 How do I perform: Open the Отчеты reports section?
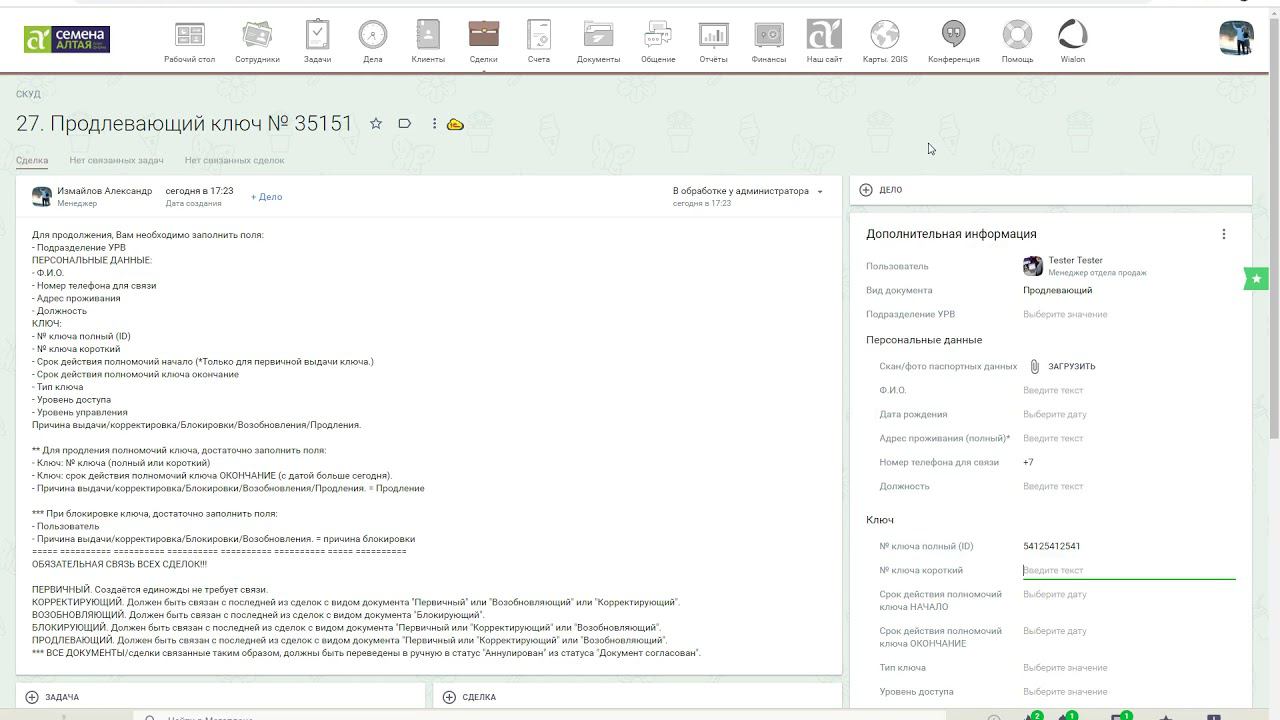click(713, 42)
